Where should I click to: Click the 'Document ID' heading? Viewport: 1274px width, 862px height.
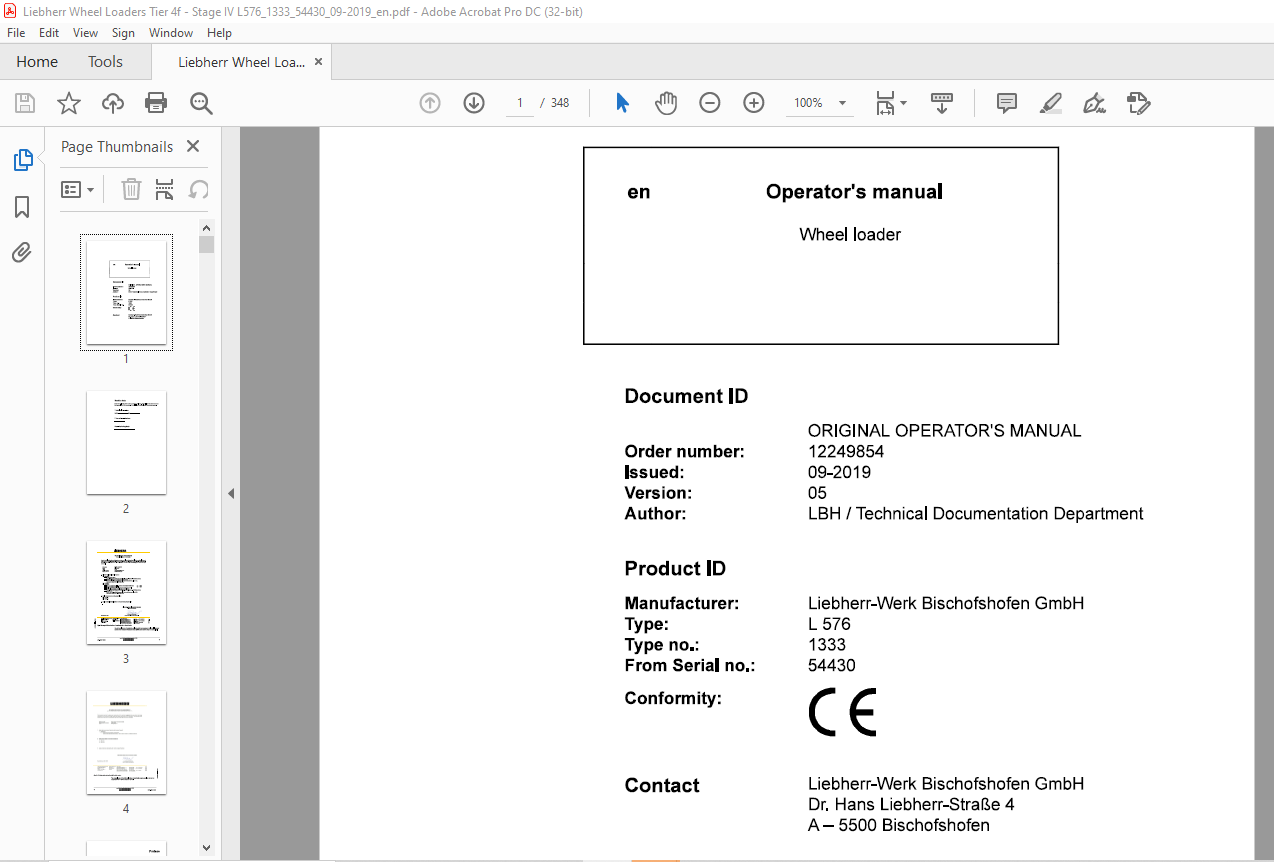(686, 397)
